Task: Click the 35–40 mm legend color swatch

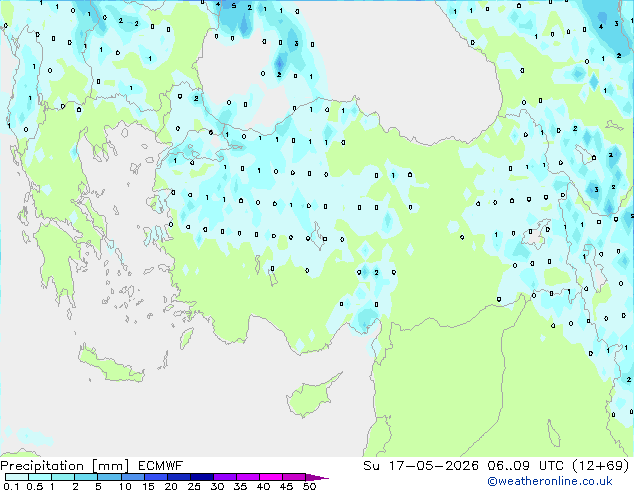Action: [x=248, y=477]
